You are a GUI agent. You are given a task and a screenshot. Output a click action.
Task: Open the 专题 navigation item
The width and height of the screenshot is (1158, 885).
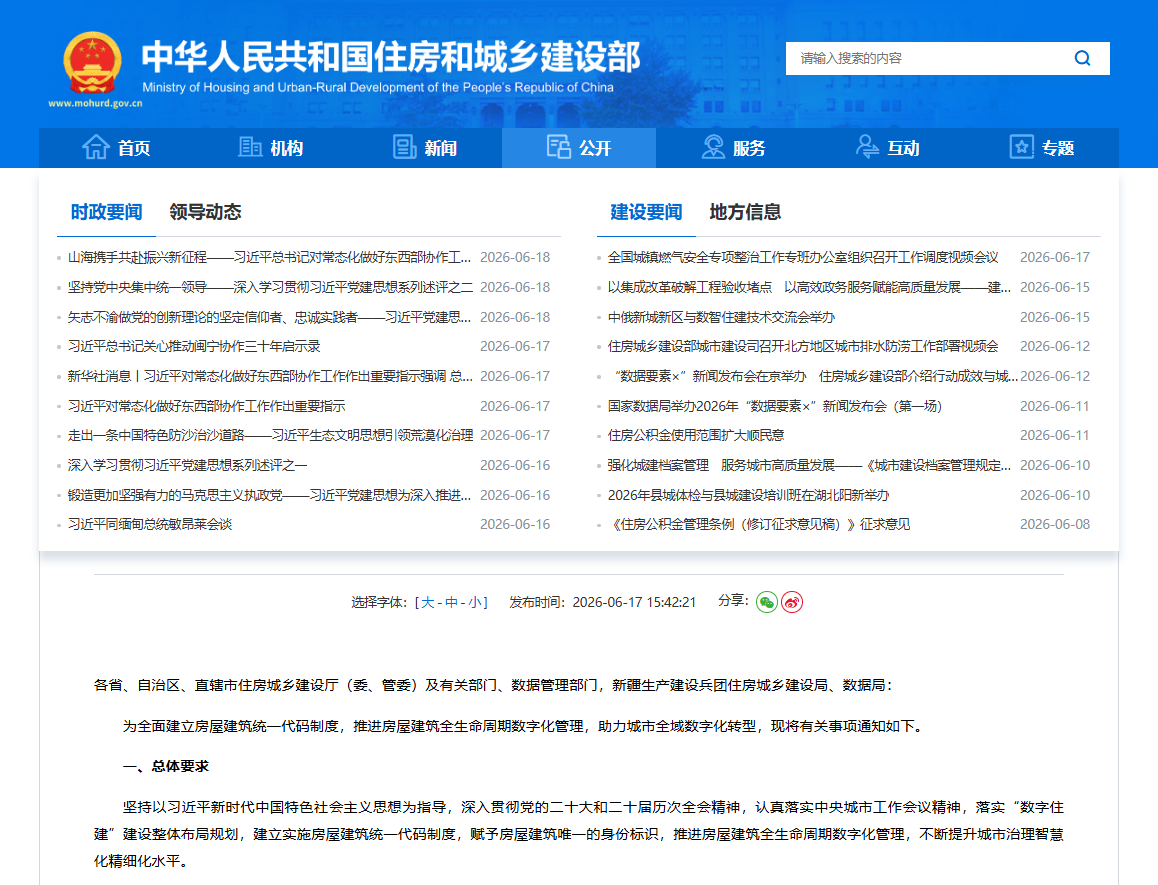coord(1042,148)
